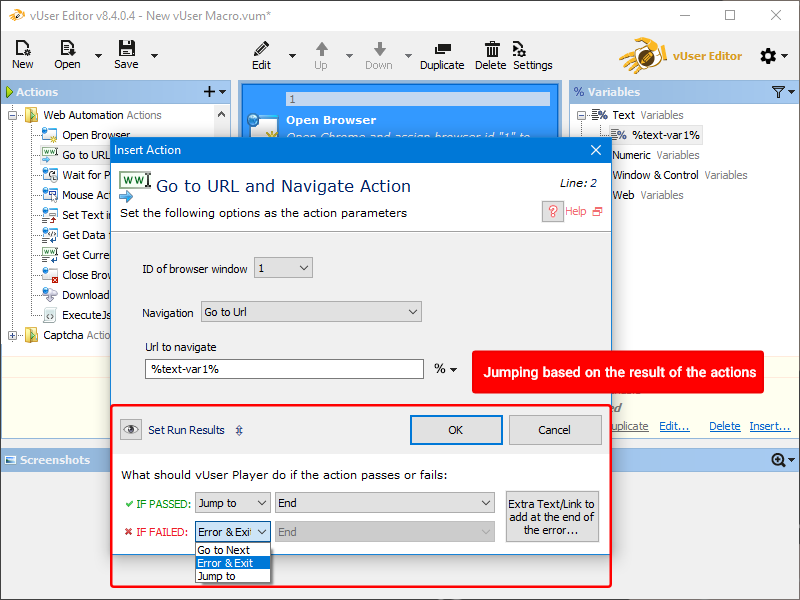This screenshot has height=600, width=800.
Task: Click the percent variable insert icon
Action: coord(445,369)
